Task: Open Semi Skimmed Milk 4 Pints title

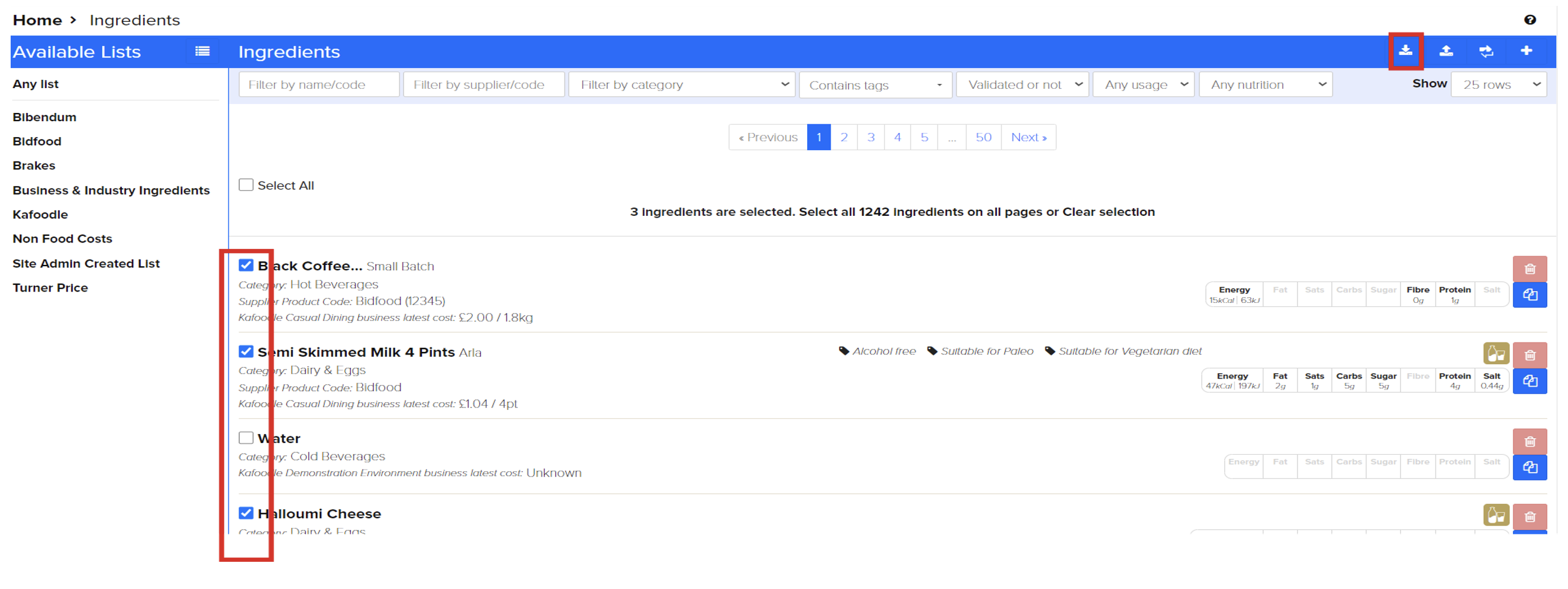Action: [356, 352]
